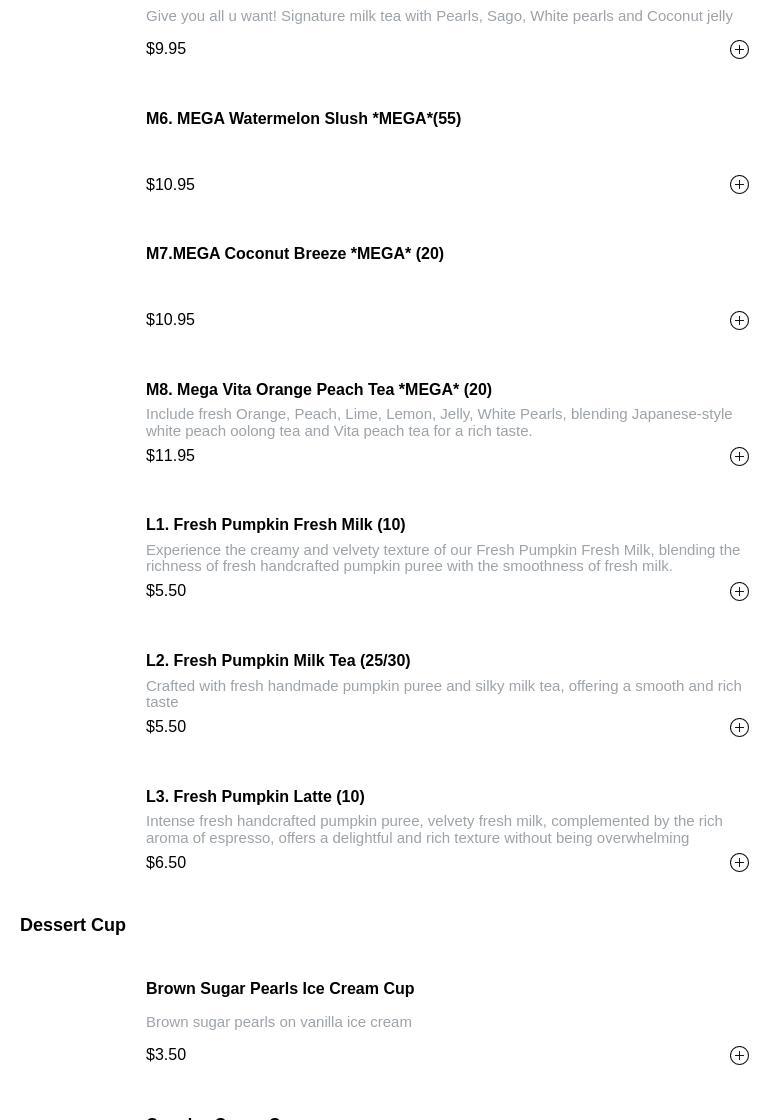Add M8 Mega Vita Orange Peach Tea
The image size is (780, 1120).
[739, 456]
